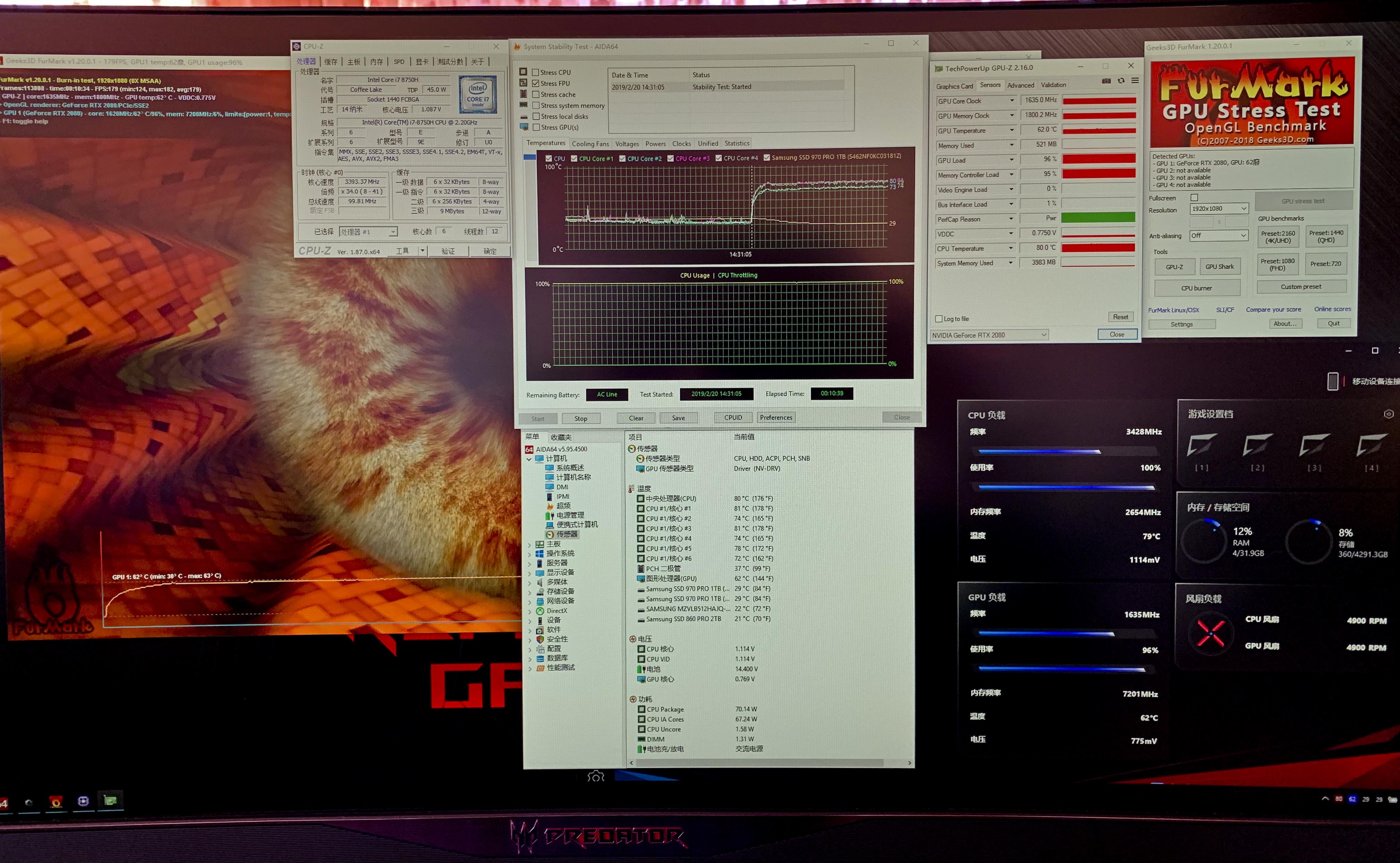Open the GPU-Z hamburger menu icon
This screenshot has height=863, width=1400.
click(1135, 81)
